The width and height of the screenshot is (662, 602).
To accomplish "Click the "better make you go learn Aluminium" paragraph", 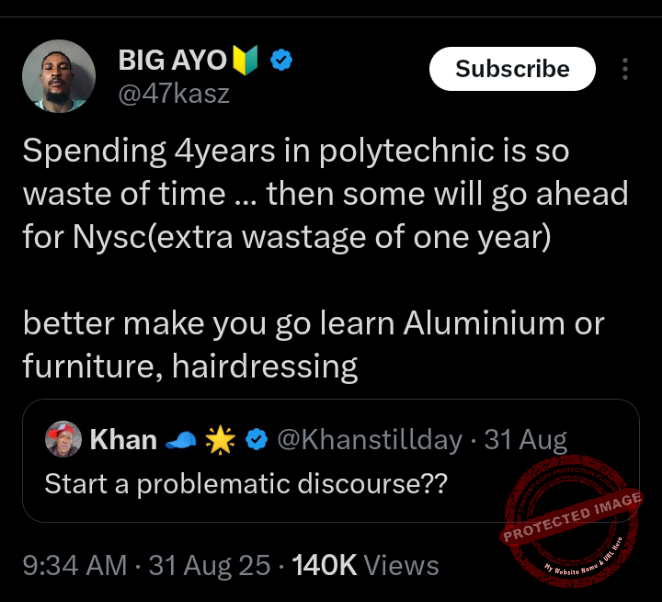I will 314,344.
